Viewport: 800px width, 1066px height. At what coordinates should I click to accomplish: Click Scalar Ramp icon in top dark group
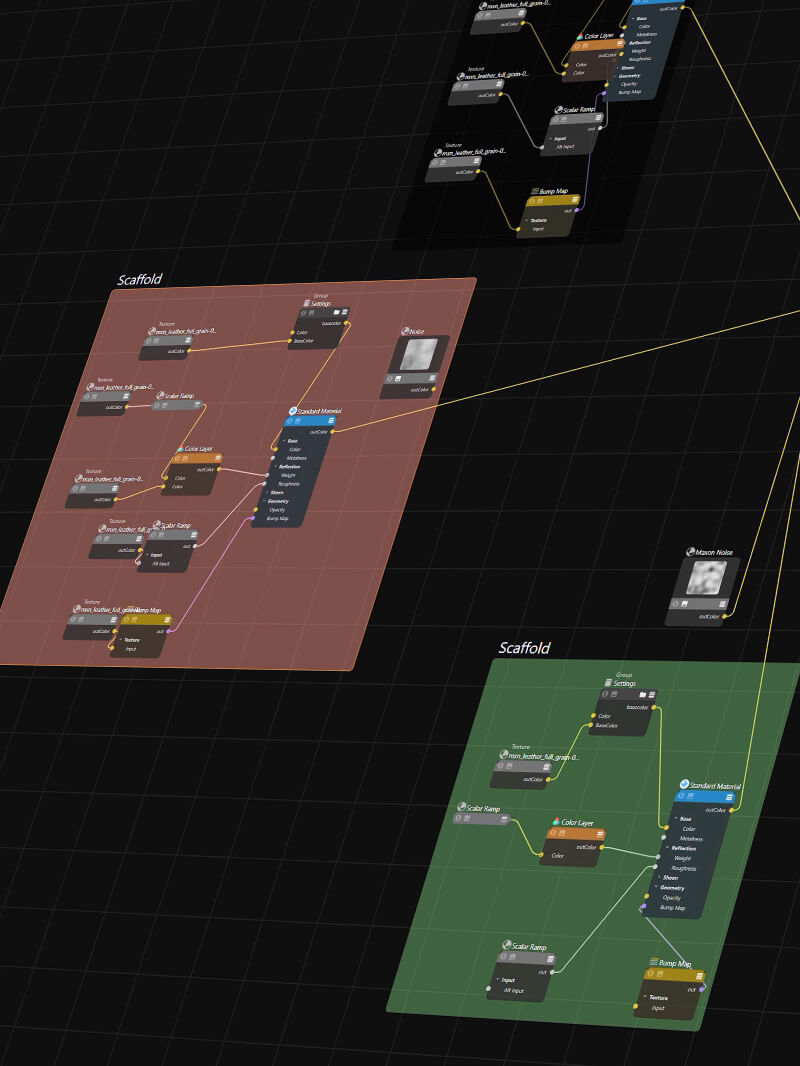tap(559, 109)
